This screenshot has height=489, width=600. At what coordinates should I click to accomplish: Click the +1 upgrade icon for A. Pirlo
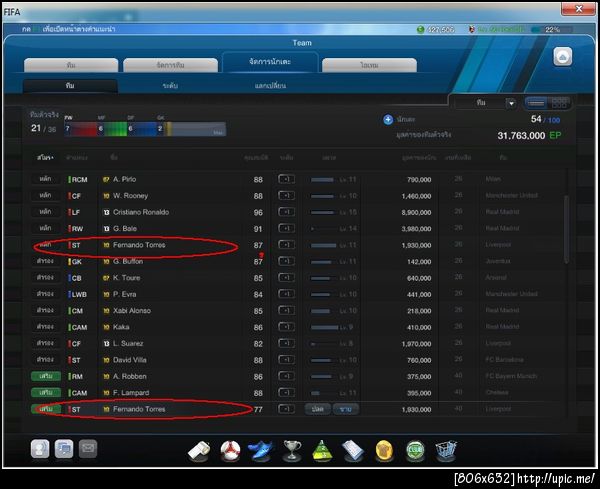tap(286, 179)
